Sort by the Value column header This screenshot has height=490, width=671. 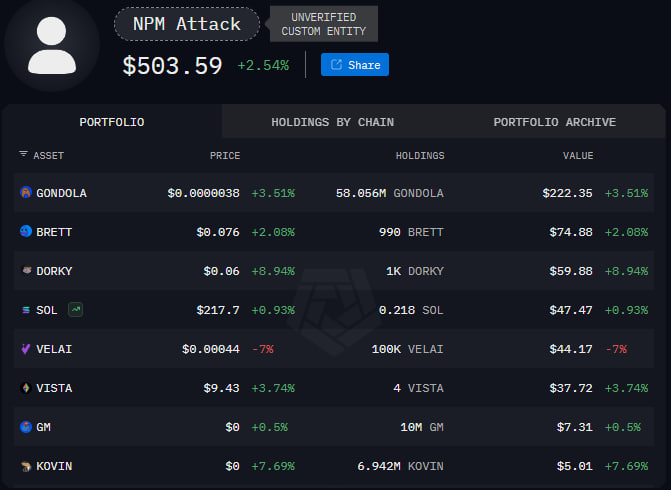pyautogui.click(x=578, y=155)
